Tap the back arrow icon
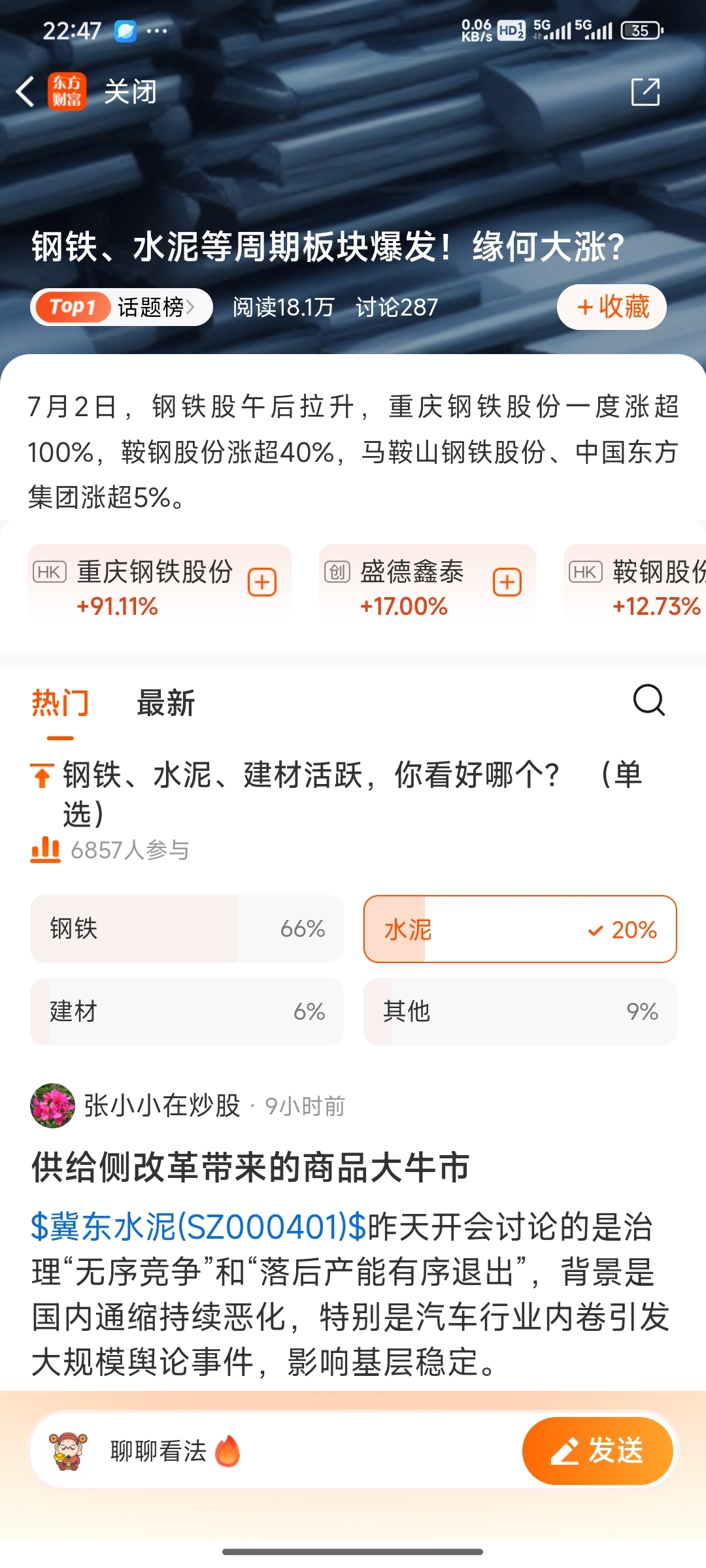706x1568 pixels. tap(25, 91)
